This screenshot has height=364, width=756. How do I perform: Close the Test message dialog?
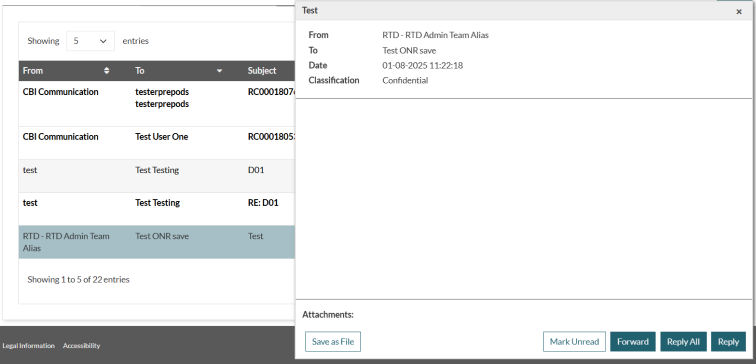click(739, 12)
